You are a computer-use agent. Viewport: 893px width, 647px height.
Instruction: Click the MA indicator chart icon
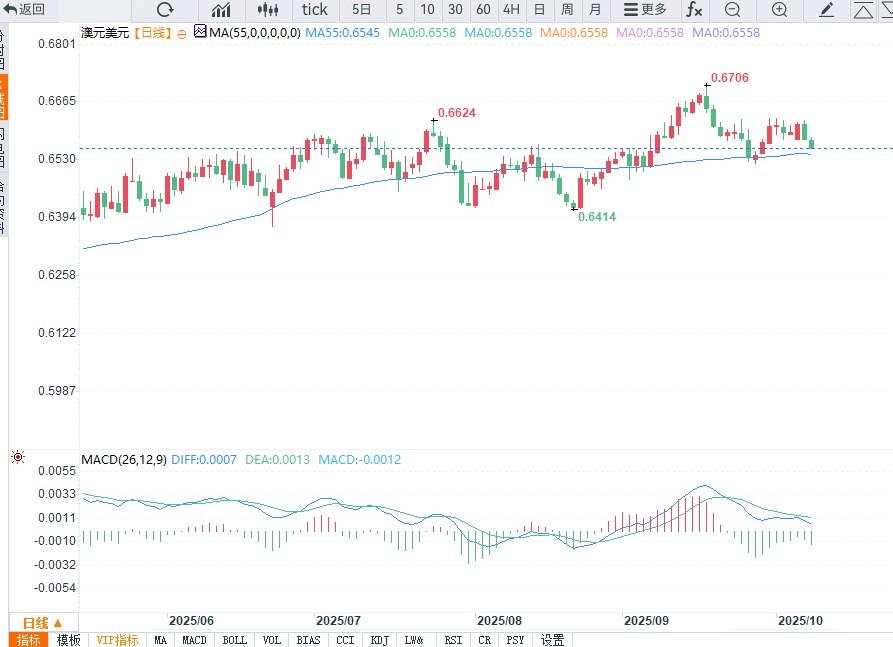pos(200,32)
